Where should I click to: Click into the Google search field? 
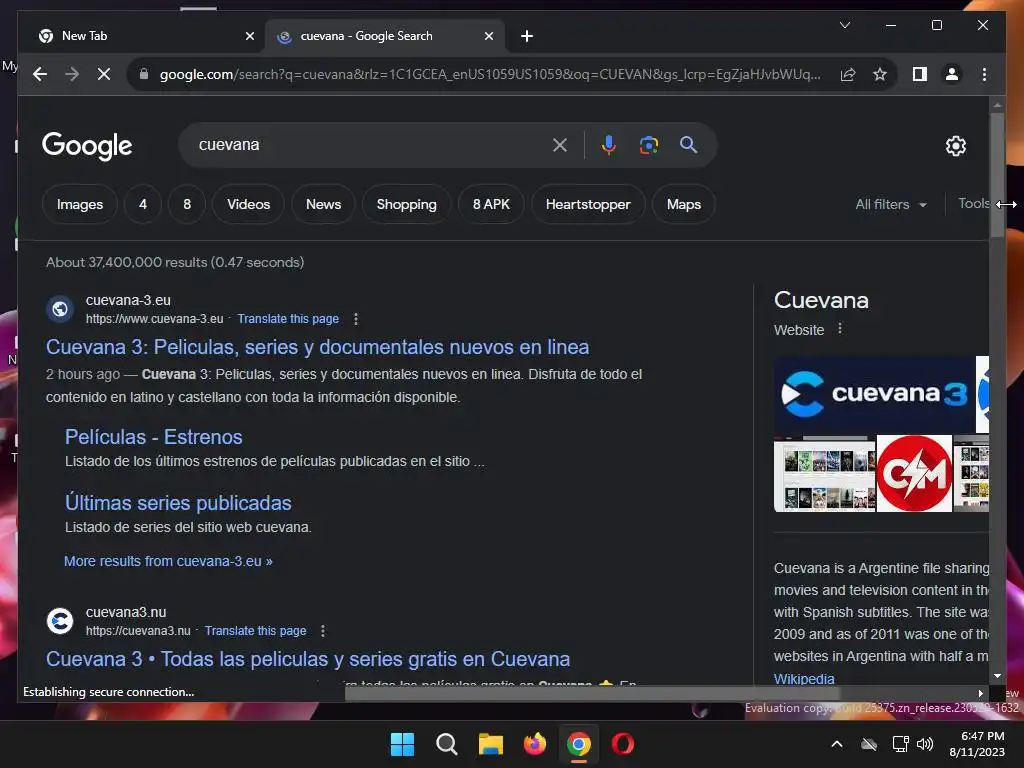coord(372,145)
